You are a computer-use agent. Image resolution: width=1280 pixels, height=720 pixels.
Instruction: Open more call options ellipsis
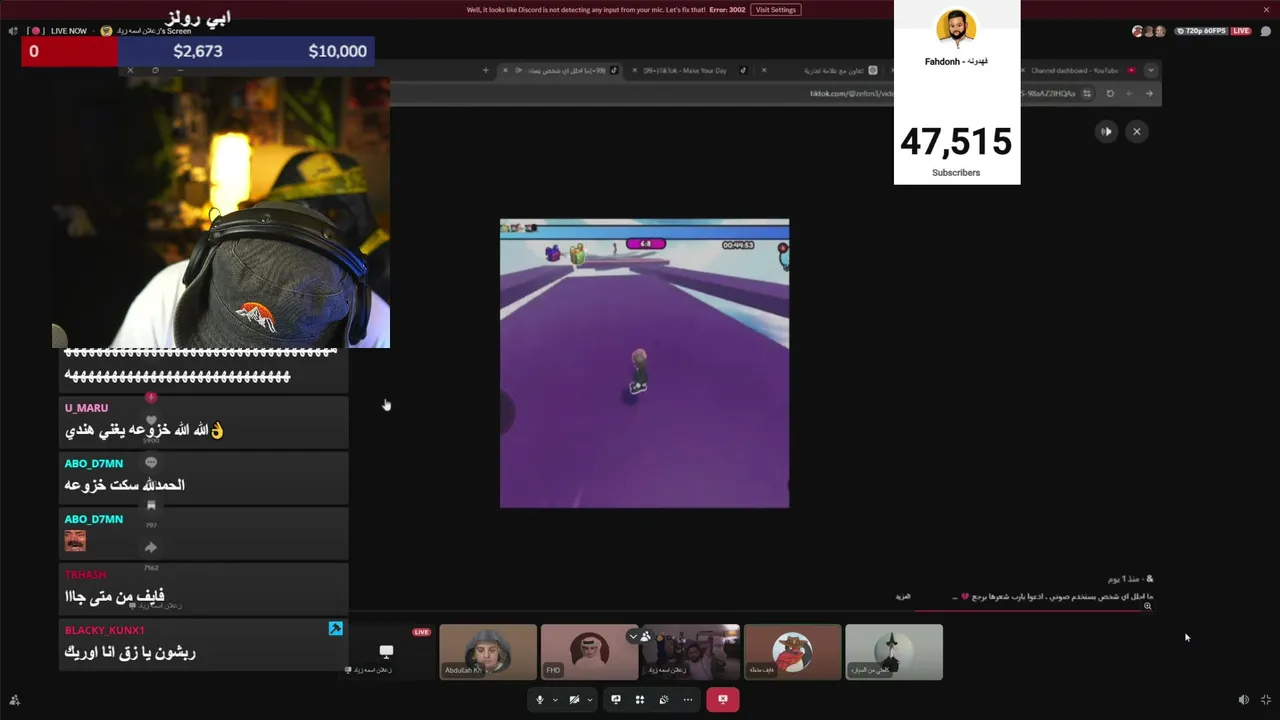click(688, 700)
